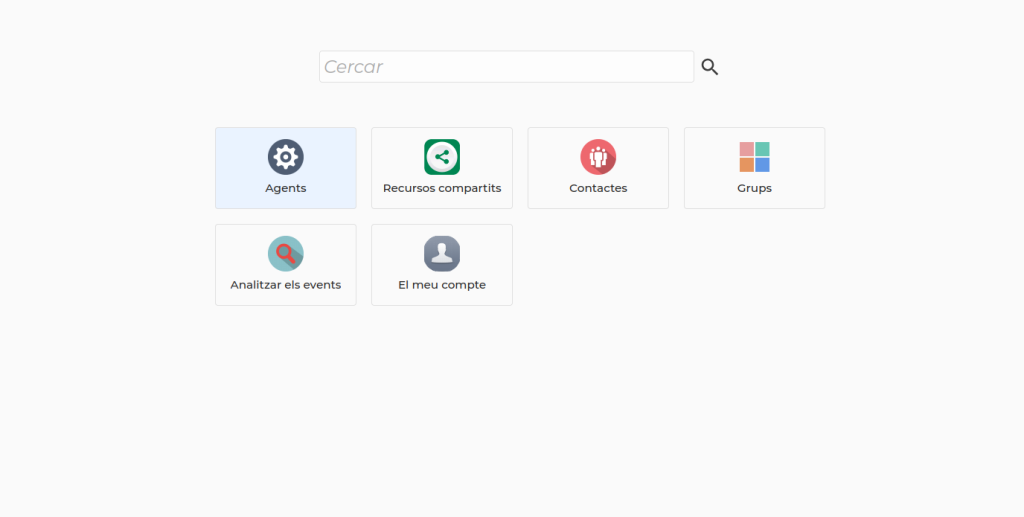
Task: Go to the Contactes text label
Action: pos(598,188)
